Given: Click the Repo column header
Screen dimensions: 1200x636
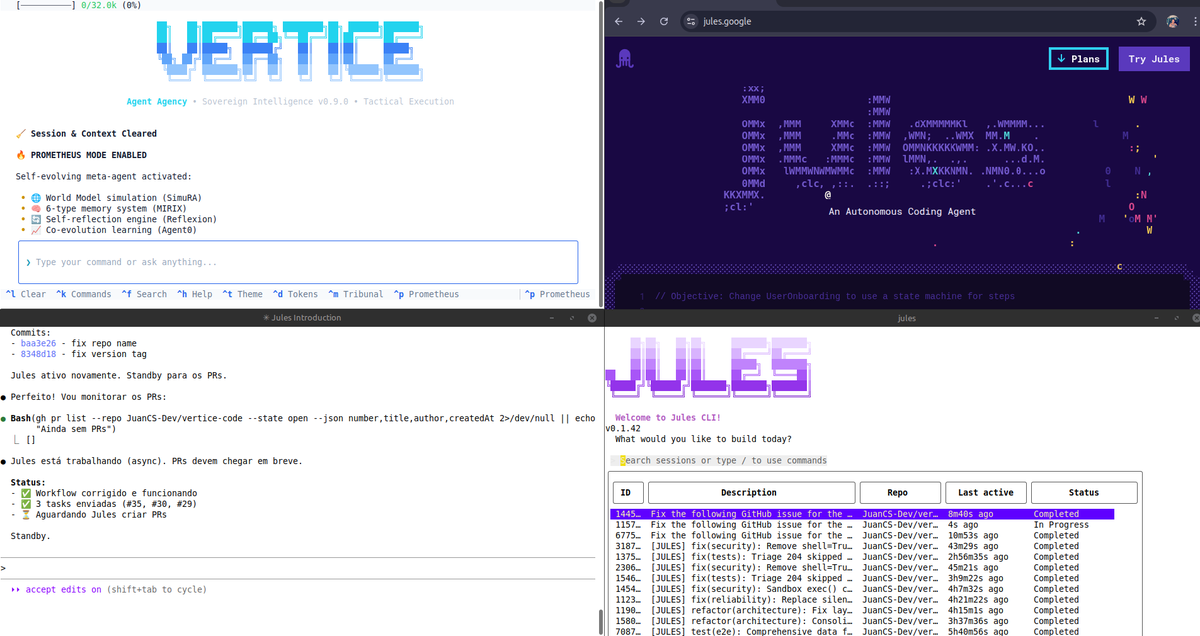Looking at the screenshot, I should pos(899,492).
